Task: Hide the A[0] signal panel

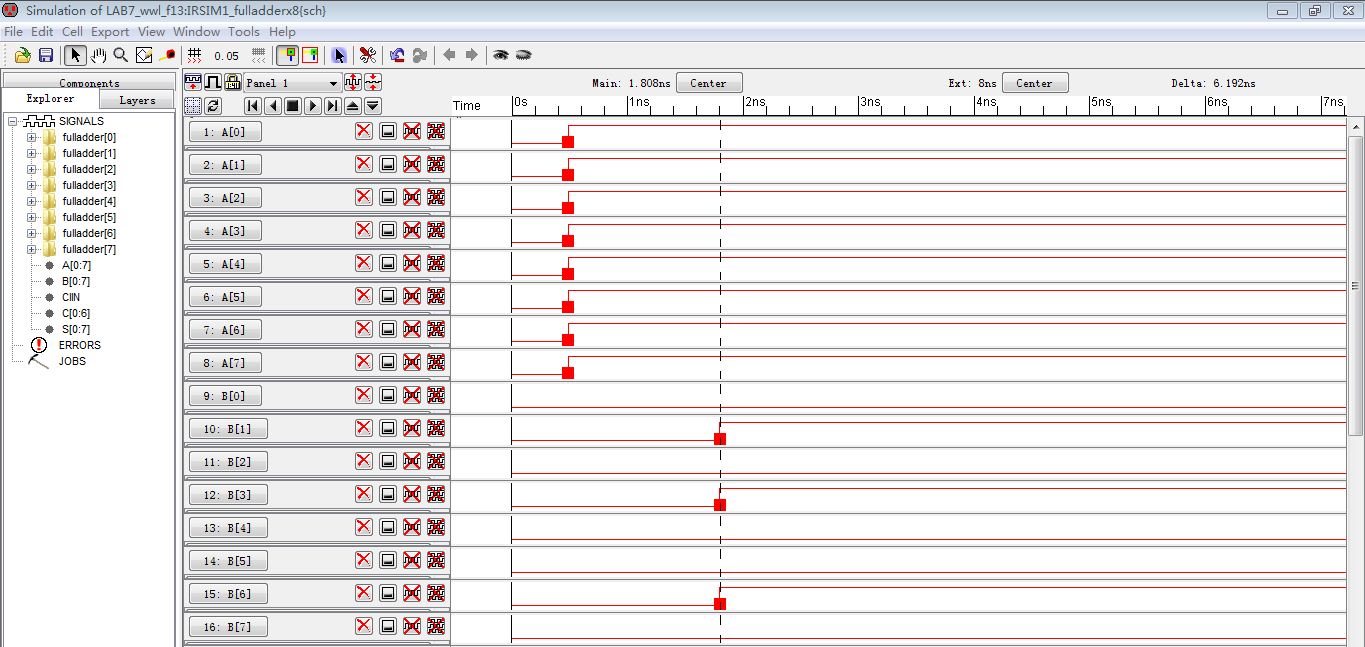Action: [x=388, y=131]
